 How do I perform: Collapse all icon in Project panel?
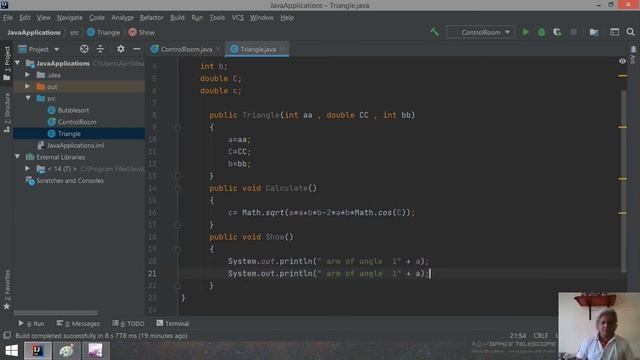(100, 49)
